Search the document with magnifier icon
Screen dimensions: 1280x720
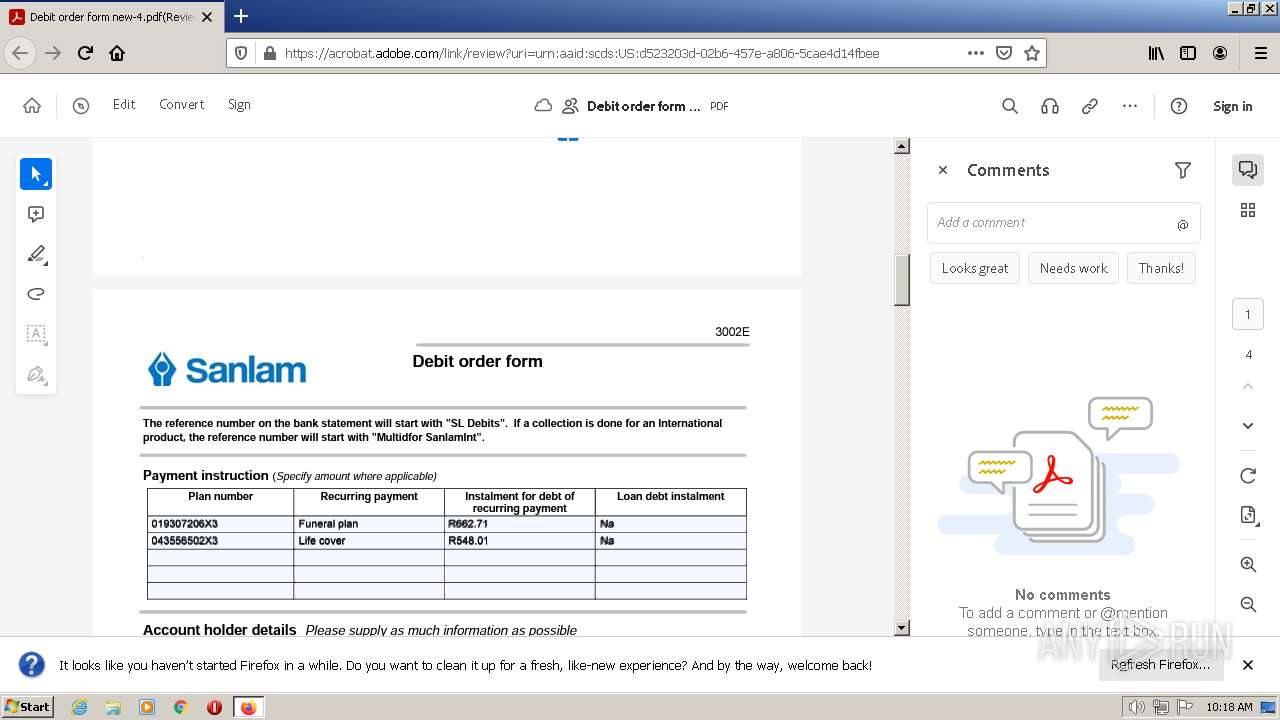tap(1010, 106)
